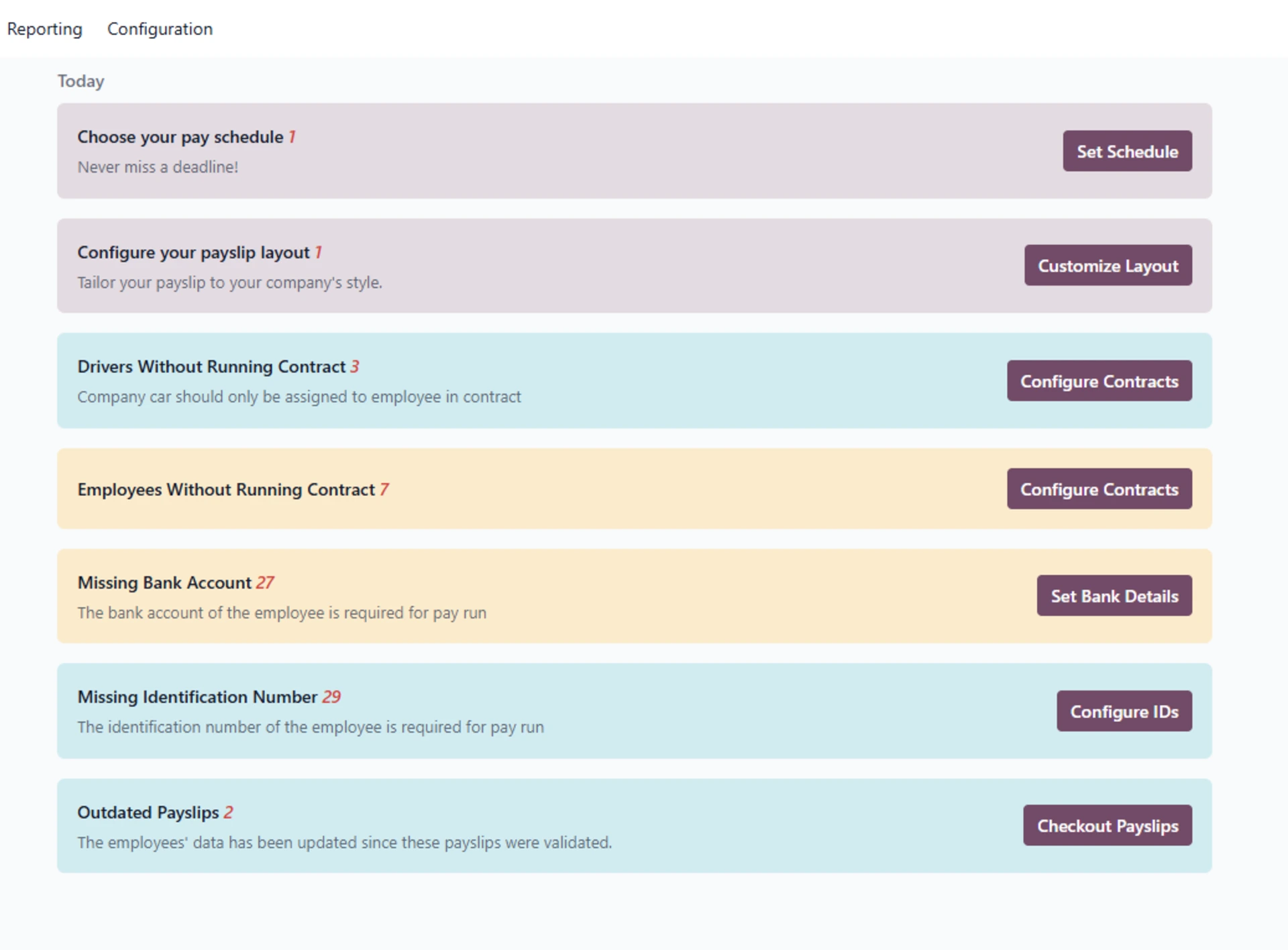The image size is (1288, 950).
Task: Open the Reporting menu
Action: coord(44,29)
